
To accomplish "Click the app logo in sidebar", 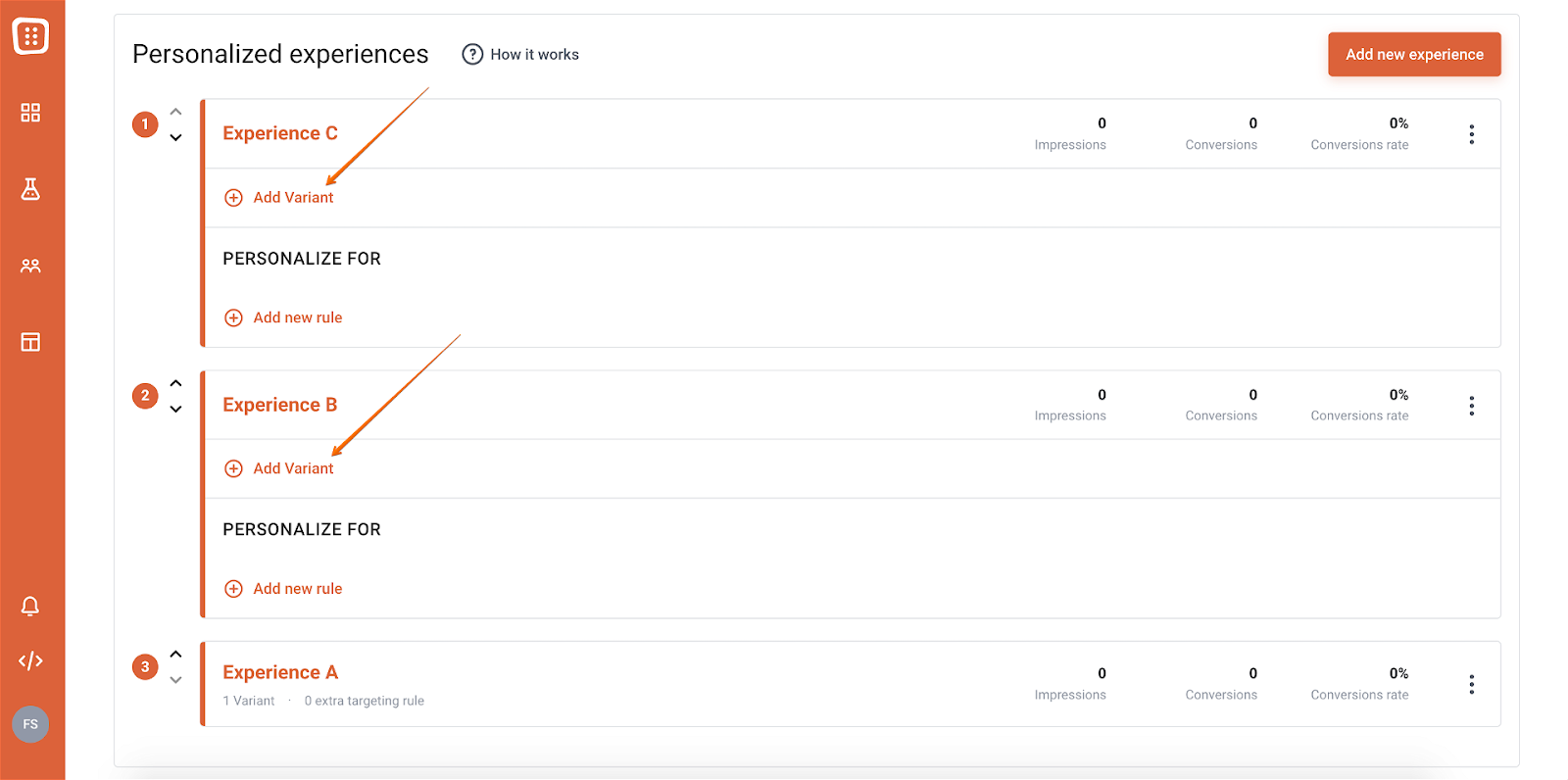I will tap(30, 36).
